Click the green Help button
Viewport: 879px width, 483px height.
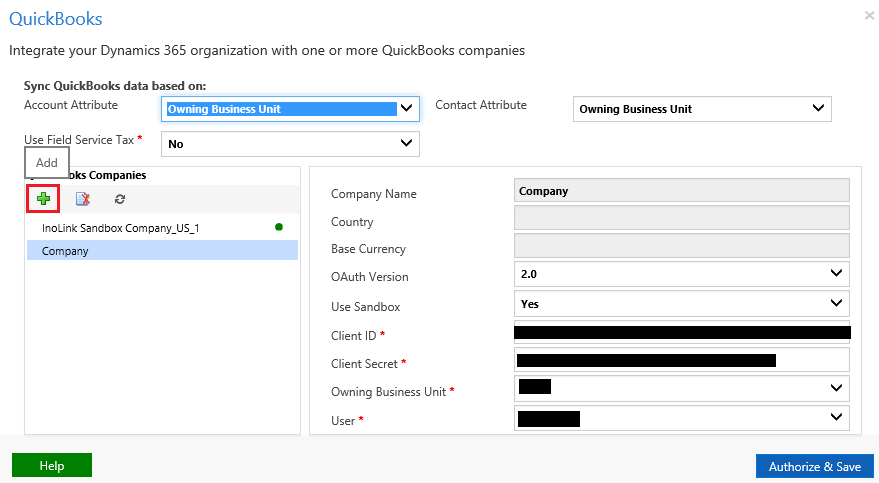coord(52,466)
